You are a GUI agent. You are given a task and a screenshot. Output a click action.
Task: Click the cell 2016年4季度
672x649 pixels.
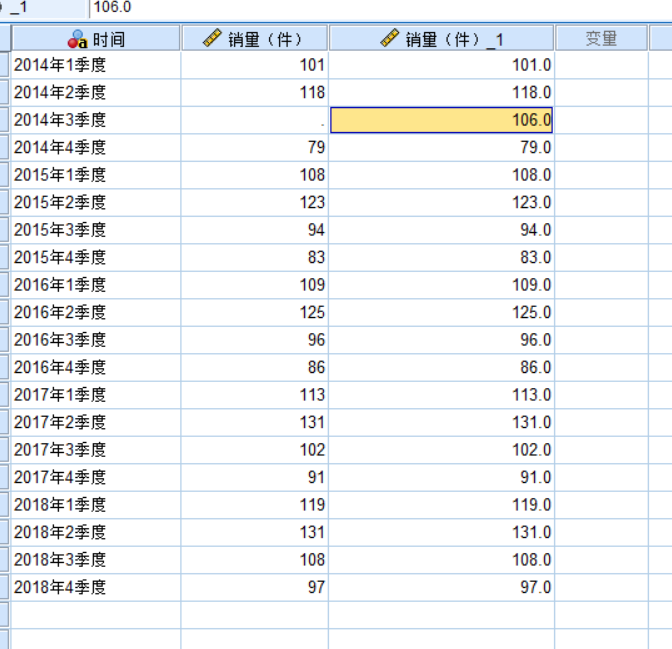(x=96, y=367)
